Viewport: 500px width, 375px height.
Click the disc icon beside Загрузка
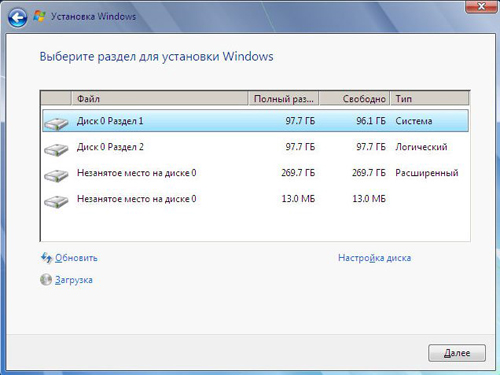click(x=46, y=280)
